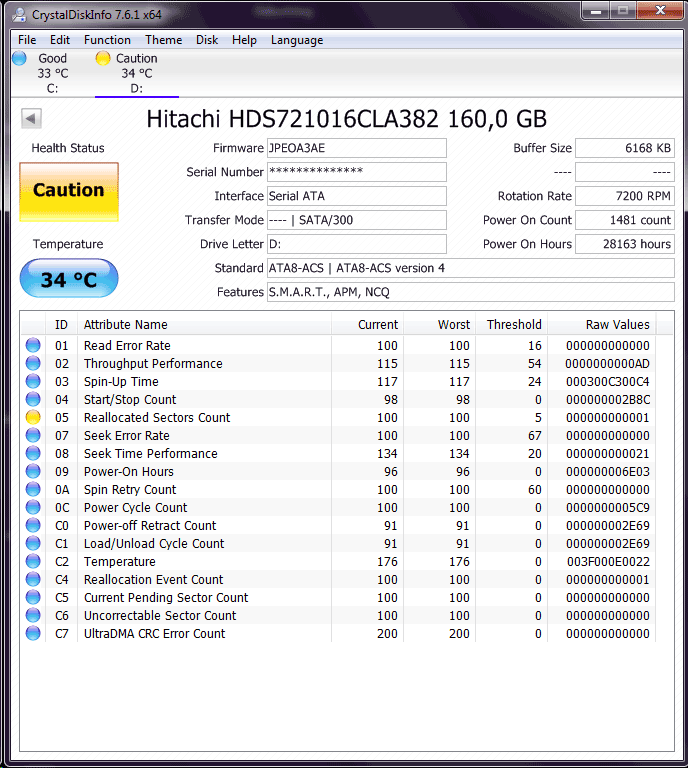688x768 pixels.
Task: Open the File menu
Action: (27, 40)
